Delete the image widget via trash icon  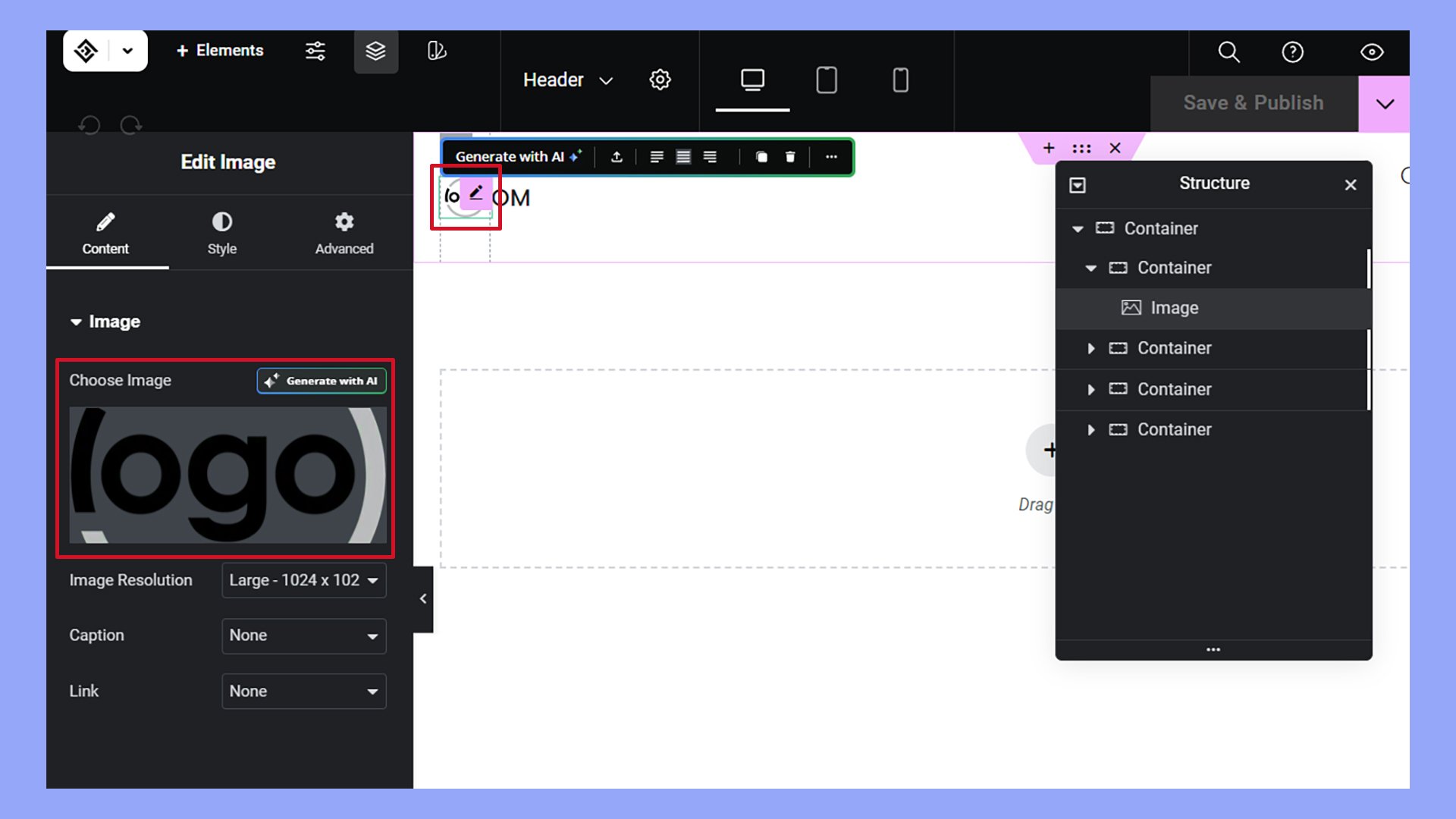(790, 157)
